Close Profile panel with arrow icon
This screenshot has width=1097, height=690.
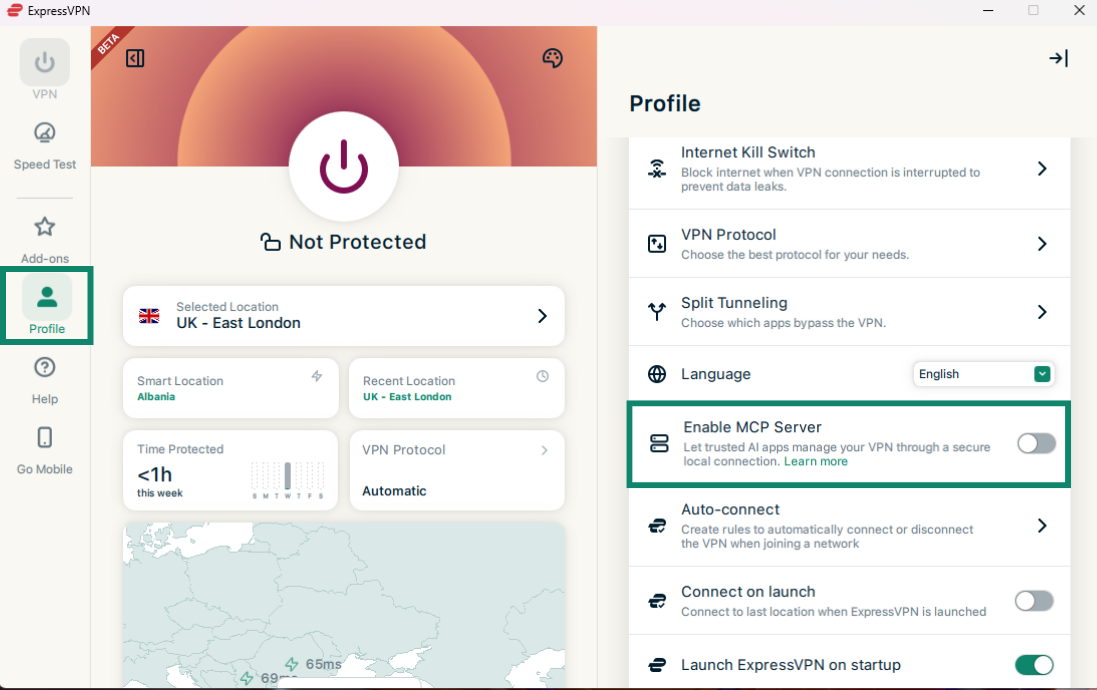(x=1058, y=59)
